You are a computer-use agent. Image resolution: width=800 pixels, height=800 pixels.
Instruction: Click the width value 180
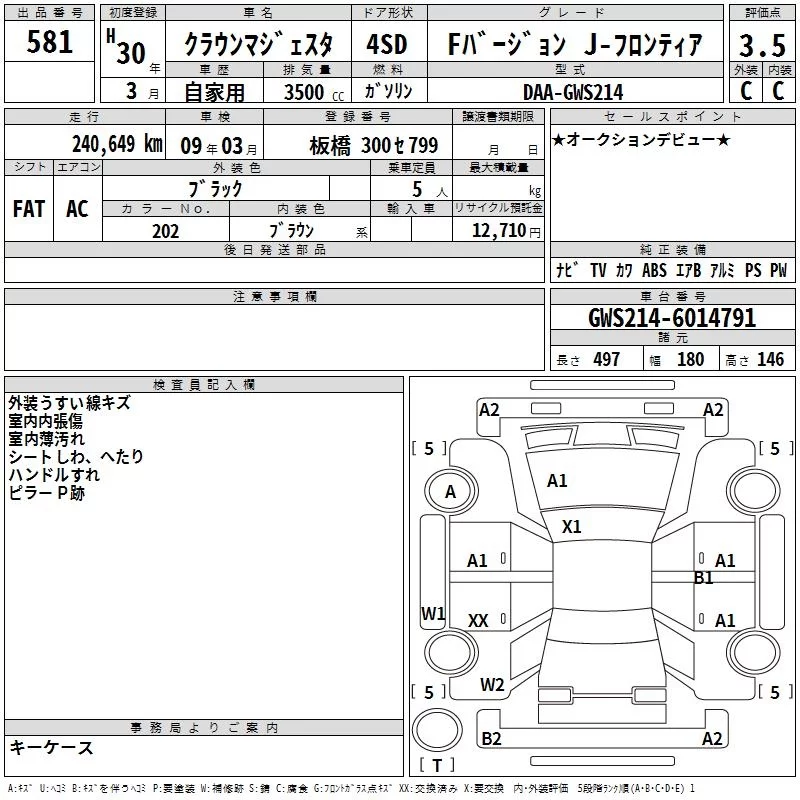tap(690, 359)
